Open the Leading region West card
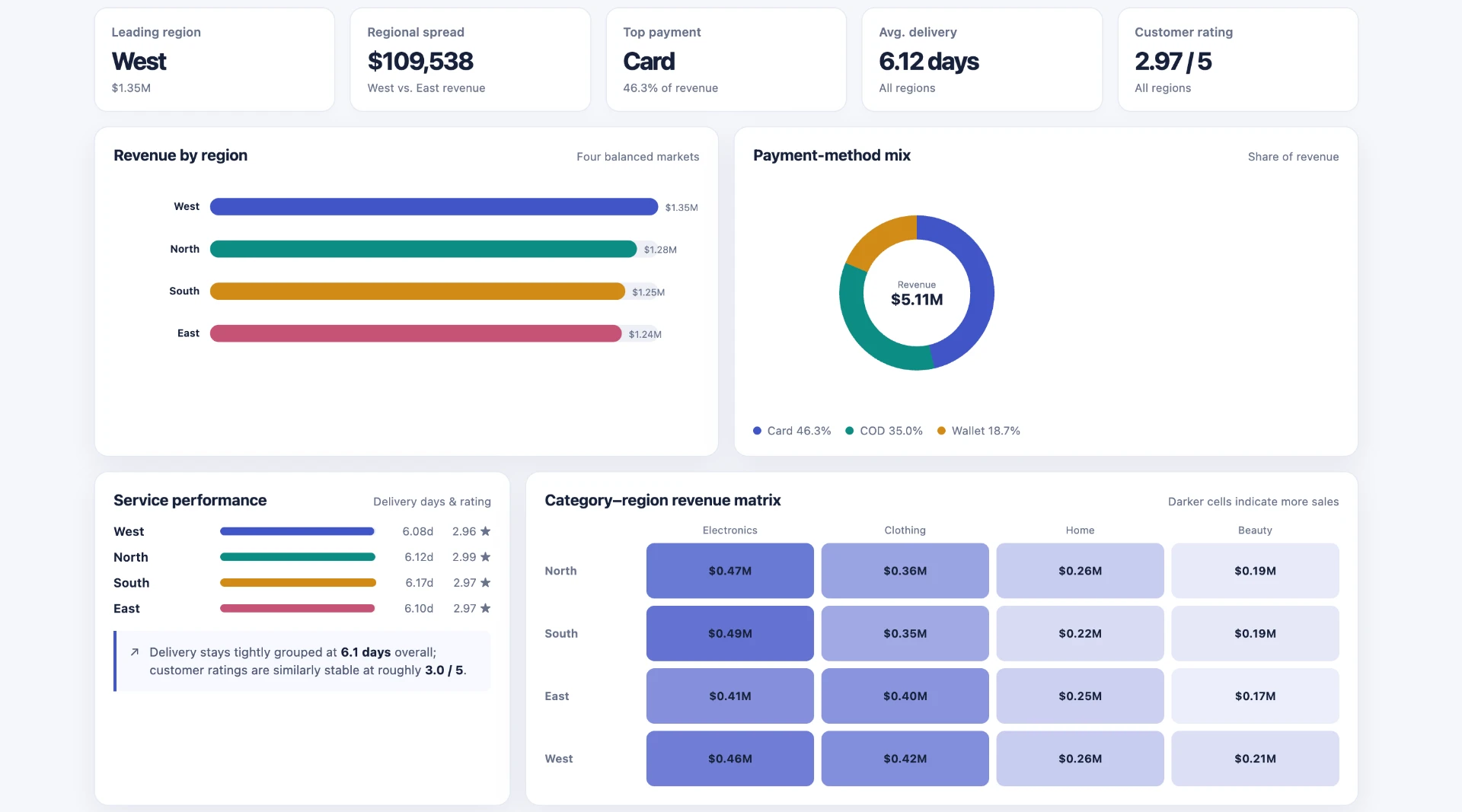The height and width of the screenshot is (812, 1462). (x=215, y=60)
